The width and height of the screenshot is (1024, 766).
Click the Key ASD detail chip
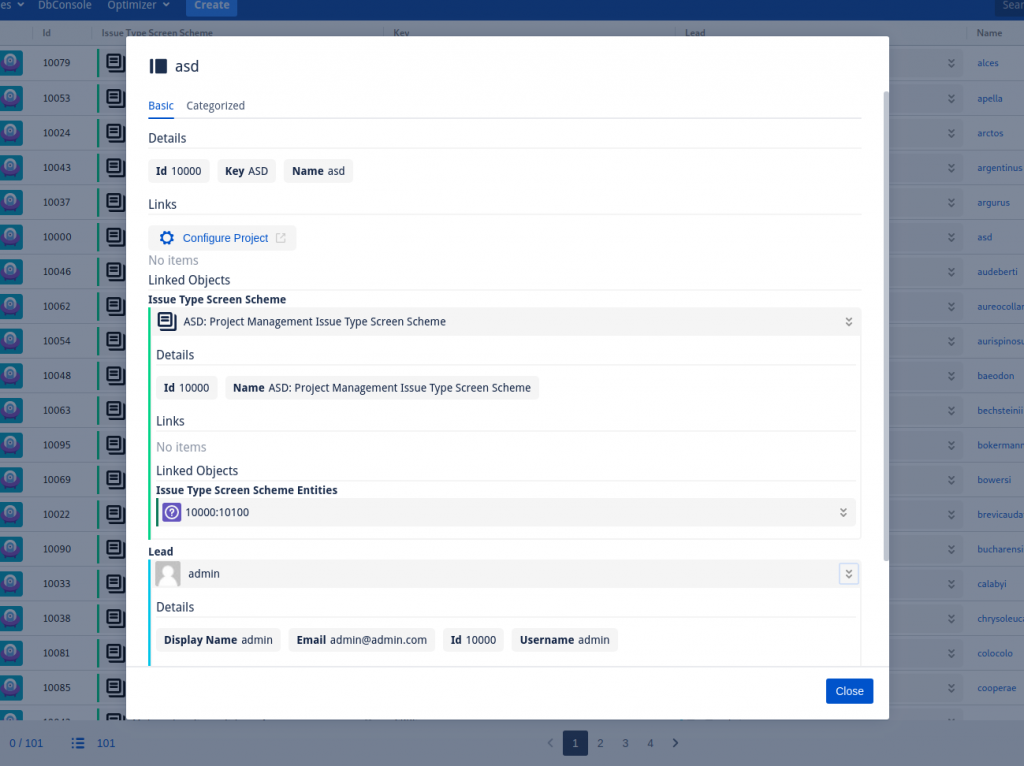click(246, 171)
